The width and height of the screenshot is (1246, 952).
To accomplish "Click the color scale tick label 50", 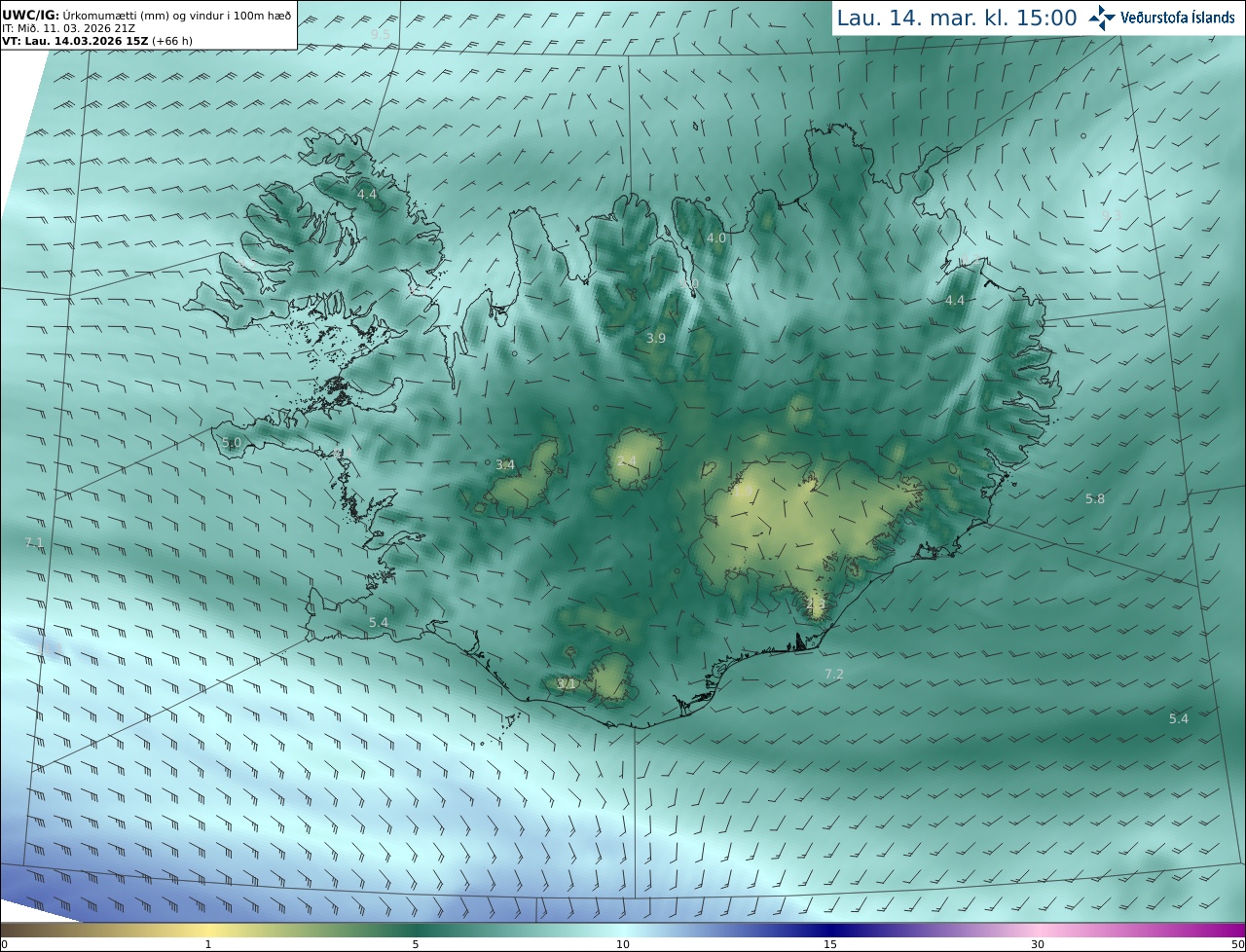I will pyautogui.click(x=1237, y=944).
